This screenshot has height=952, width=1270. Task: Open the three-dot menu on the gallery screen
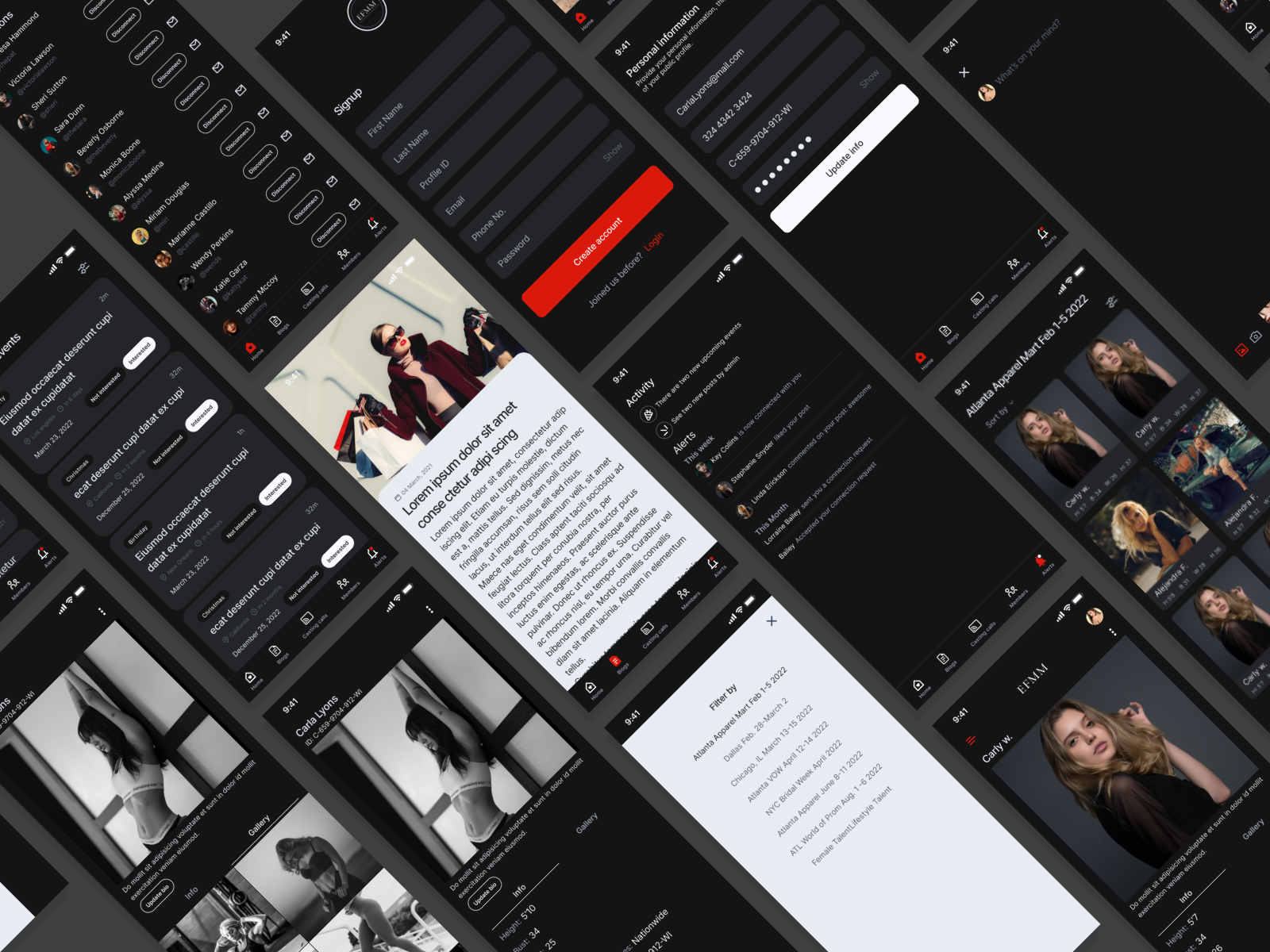pos(102,612)
